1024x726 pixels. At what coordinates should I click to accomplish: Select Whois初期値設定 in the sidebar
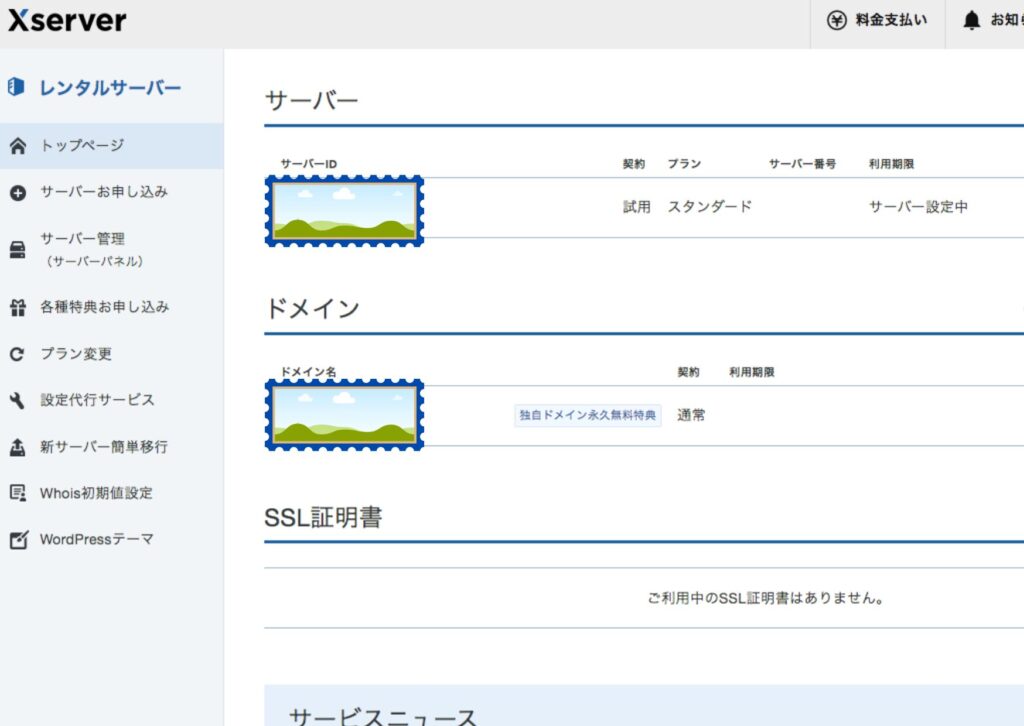coord(112,493)
